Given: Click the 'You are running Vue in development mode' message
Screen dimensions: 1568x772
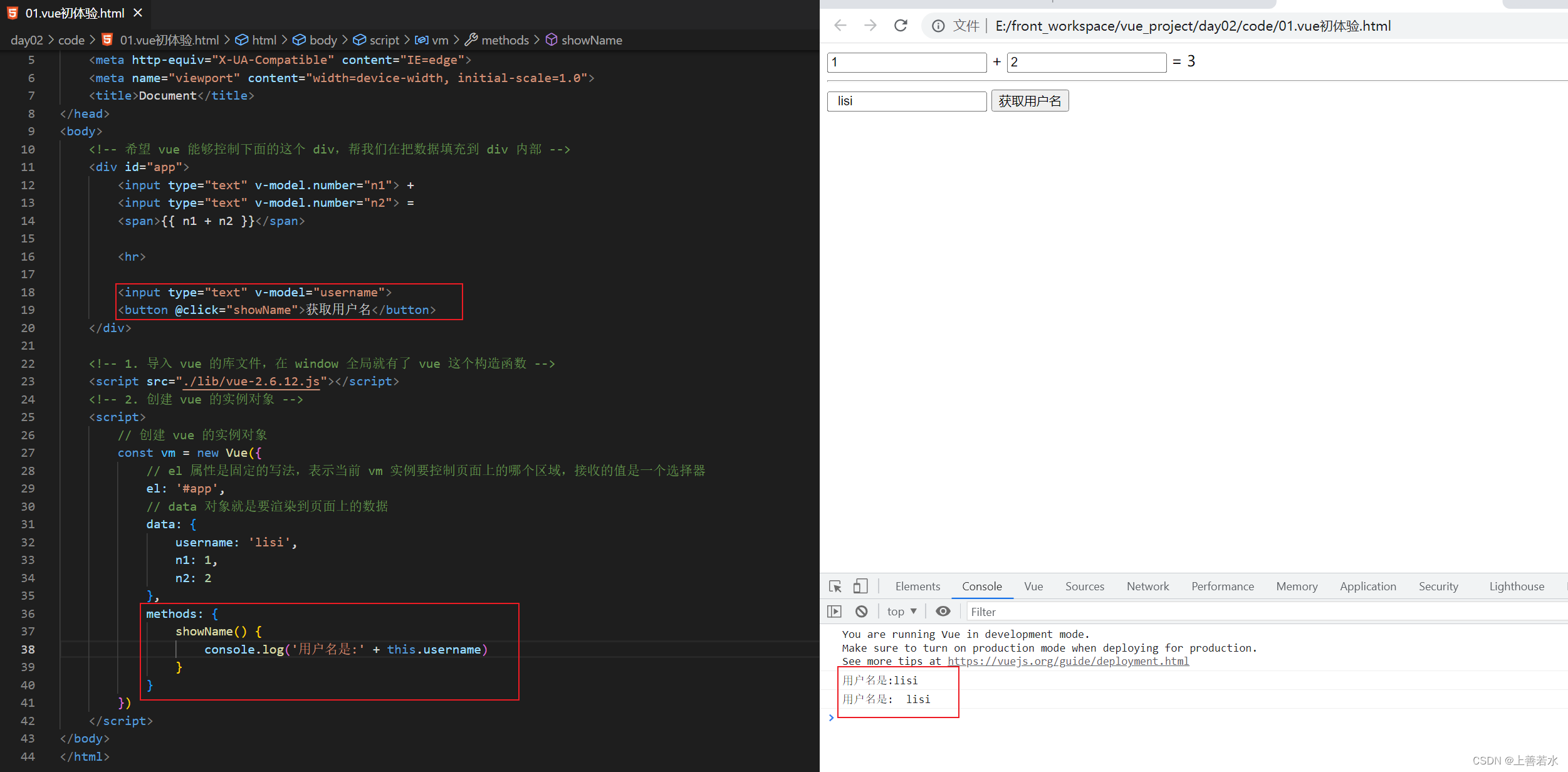Looking at the screenshot, I should click(966, 634).
